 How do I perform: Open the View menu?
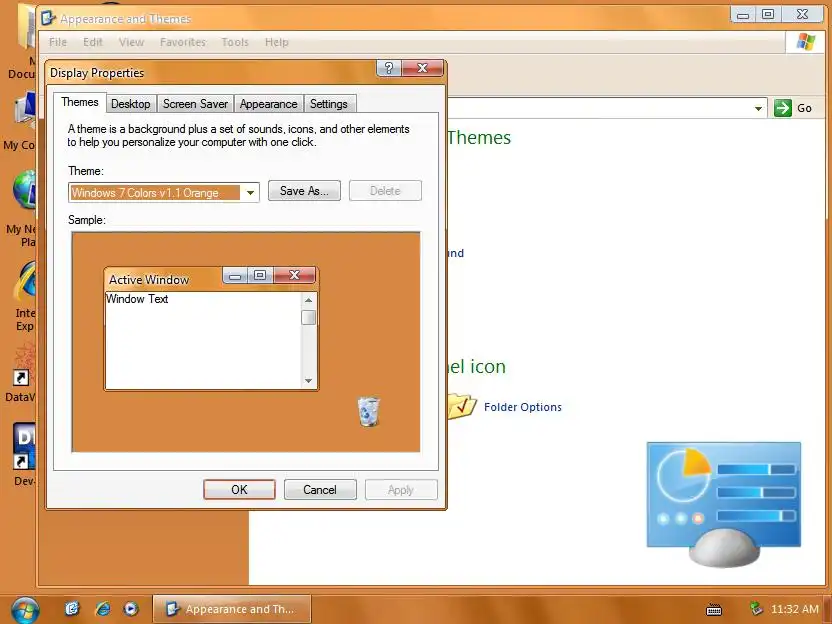pos(131,42)
